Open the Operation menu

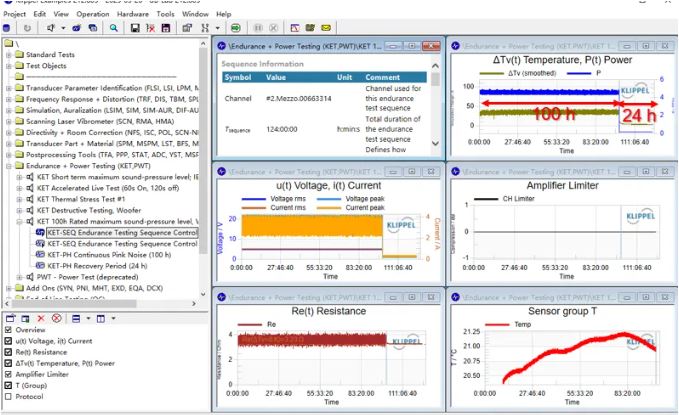[93, 14]
